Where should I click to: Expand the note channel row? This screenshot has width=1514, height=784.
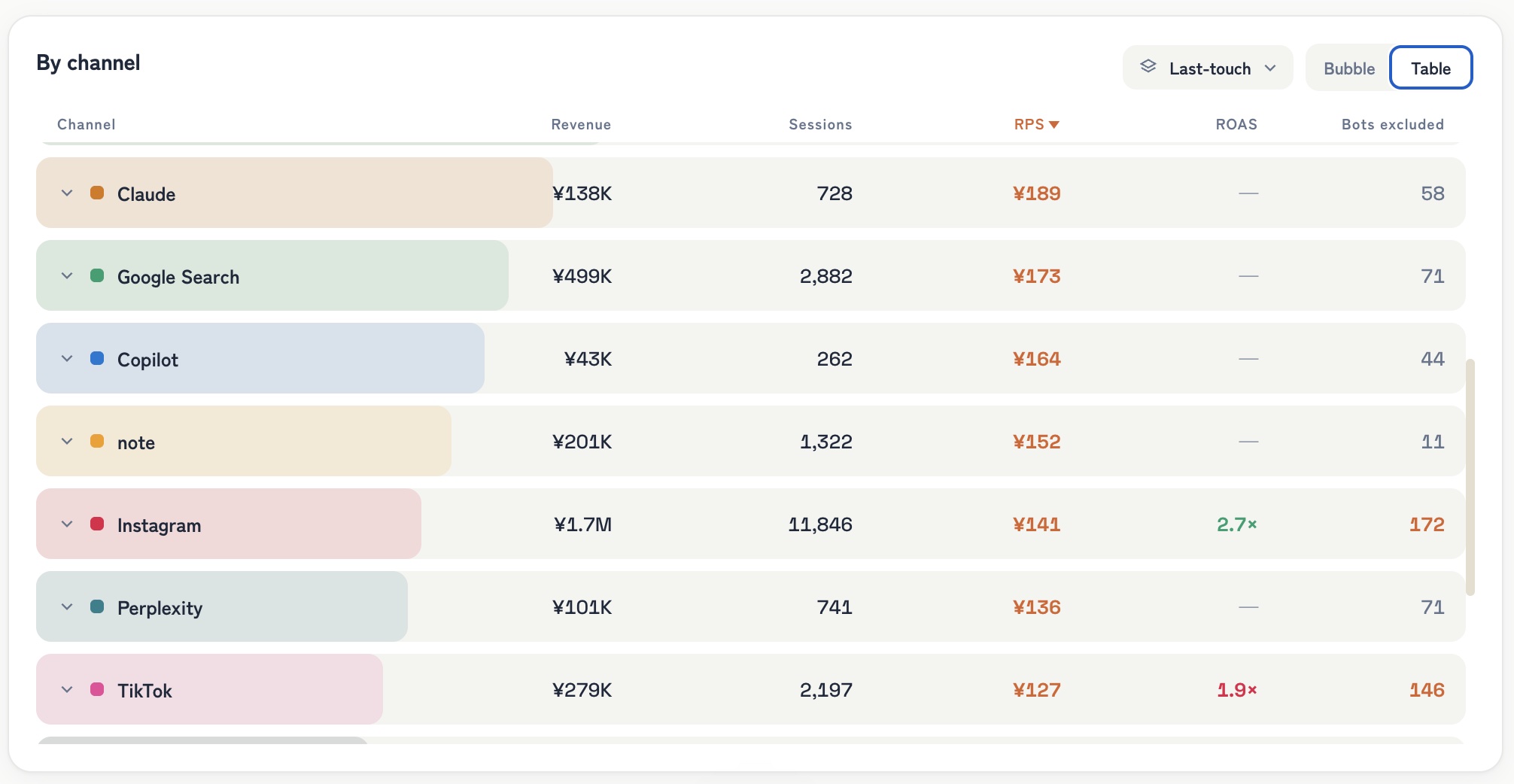tap(67, 442)
